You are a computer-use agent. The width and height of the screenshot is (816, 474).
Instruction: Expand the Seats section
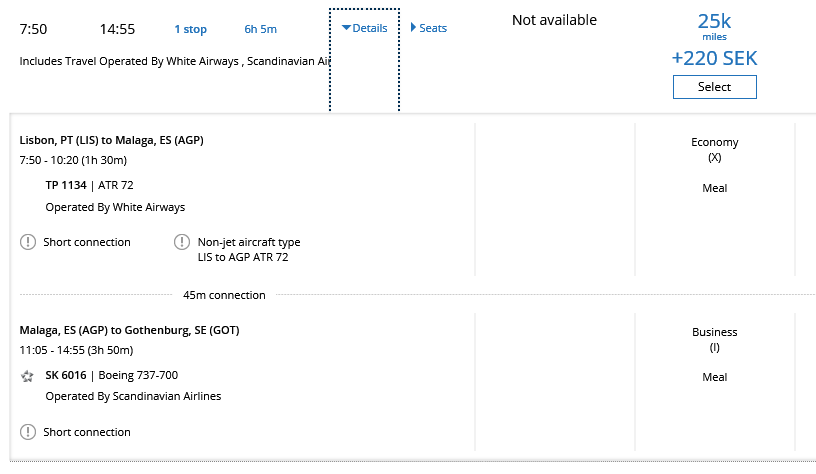tap(429, 28)
